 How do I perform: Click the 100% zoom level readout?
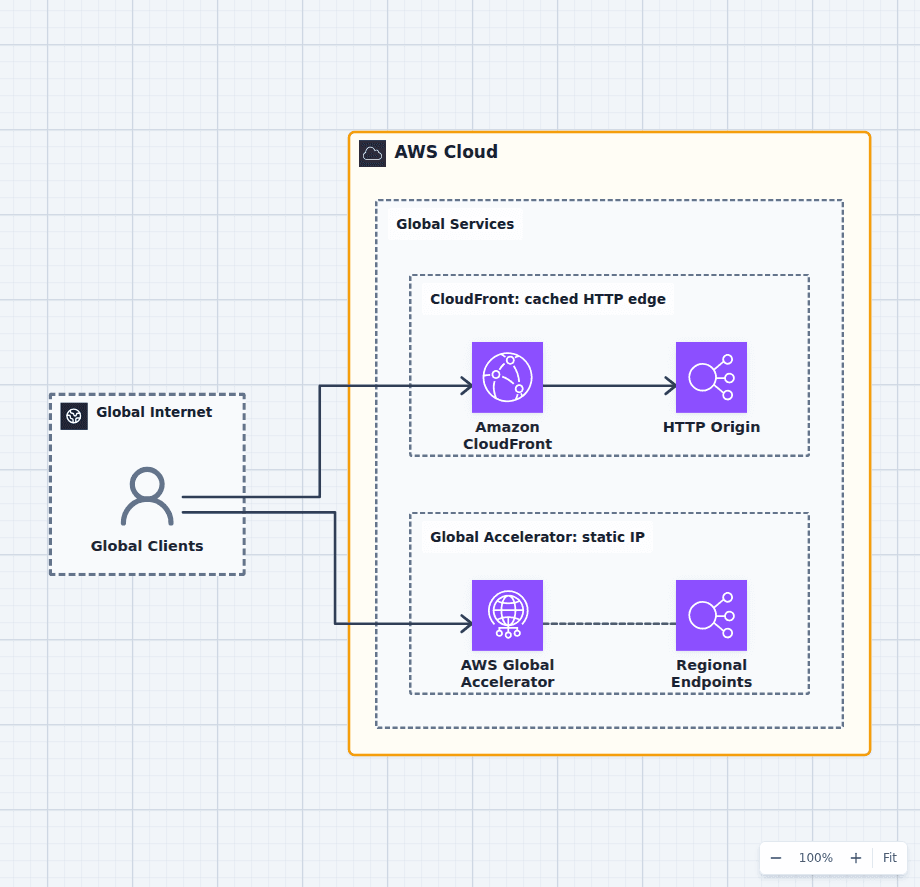(x=816, y=858)
